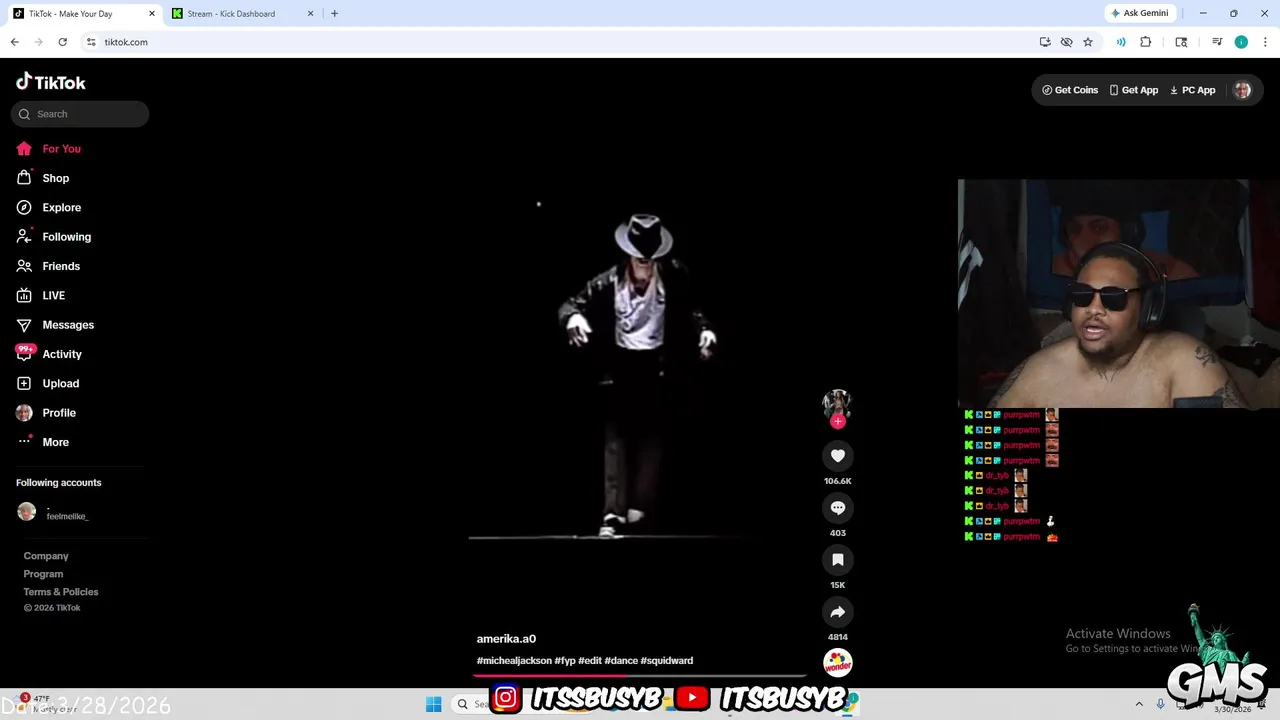
Task: Click the TikTok search field
Action: click(x=80, y=114)
